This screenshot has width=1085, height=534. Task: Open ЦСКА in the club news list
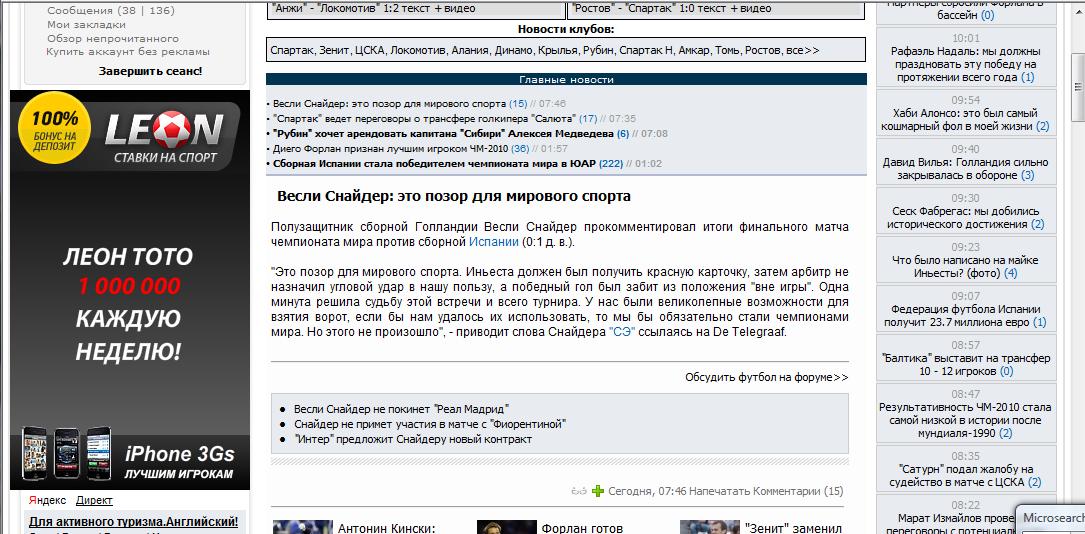[x=370, y=50]
